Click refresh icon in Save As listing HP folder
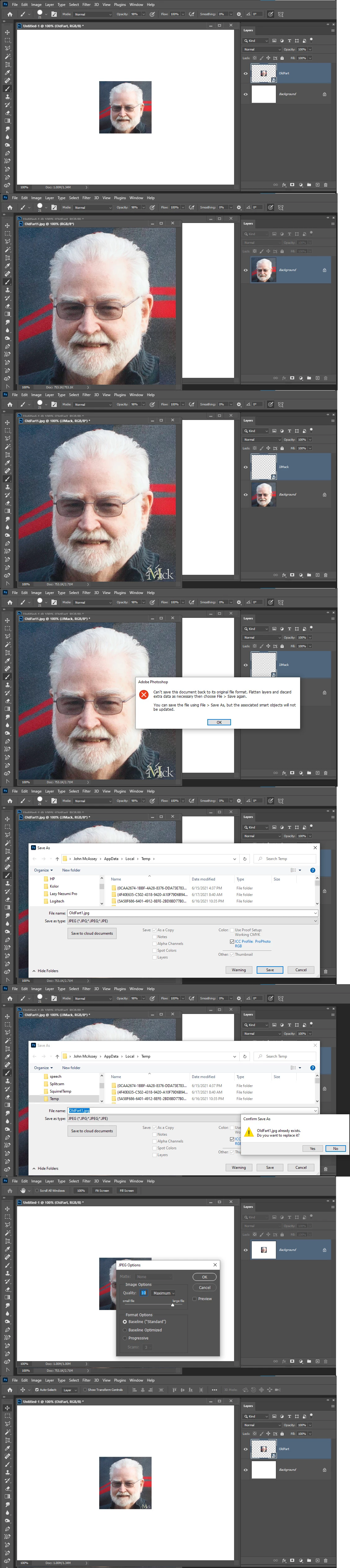The image size is (350, 1568). pyautogui.click(x=245, y=859)
